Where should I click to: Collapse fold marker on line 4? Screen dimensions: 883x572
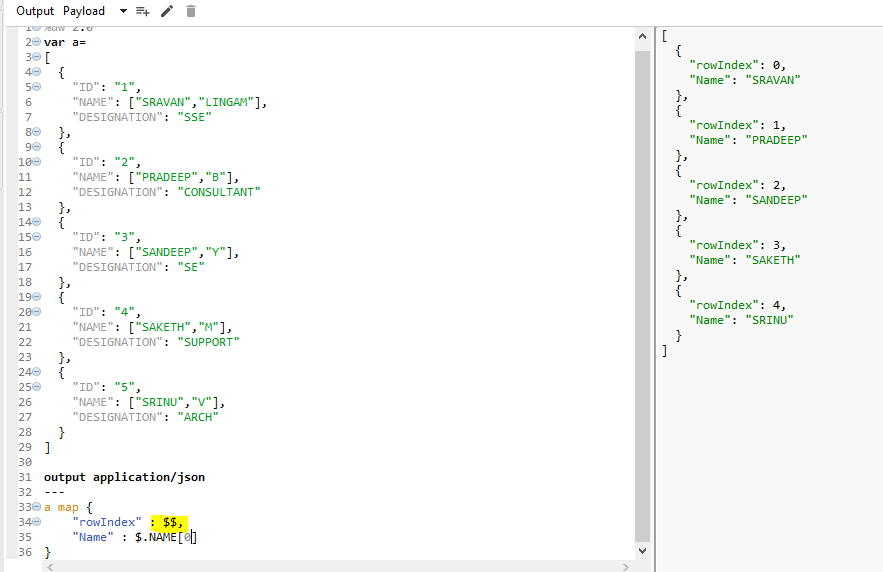coord(37,72)
